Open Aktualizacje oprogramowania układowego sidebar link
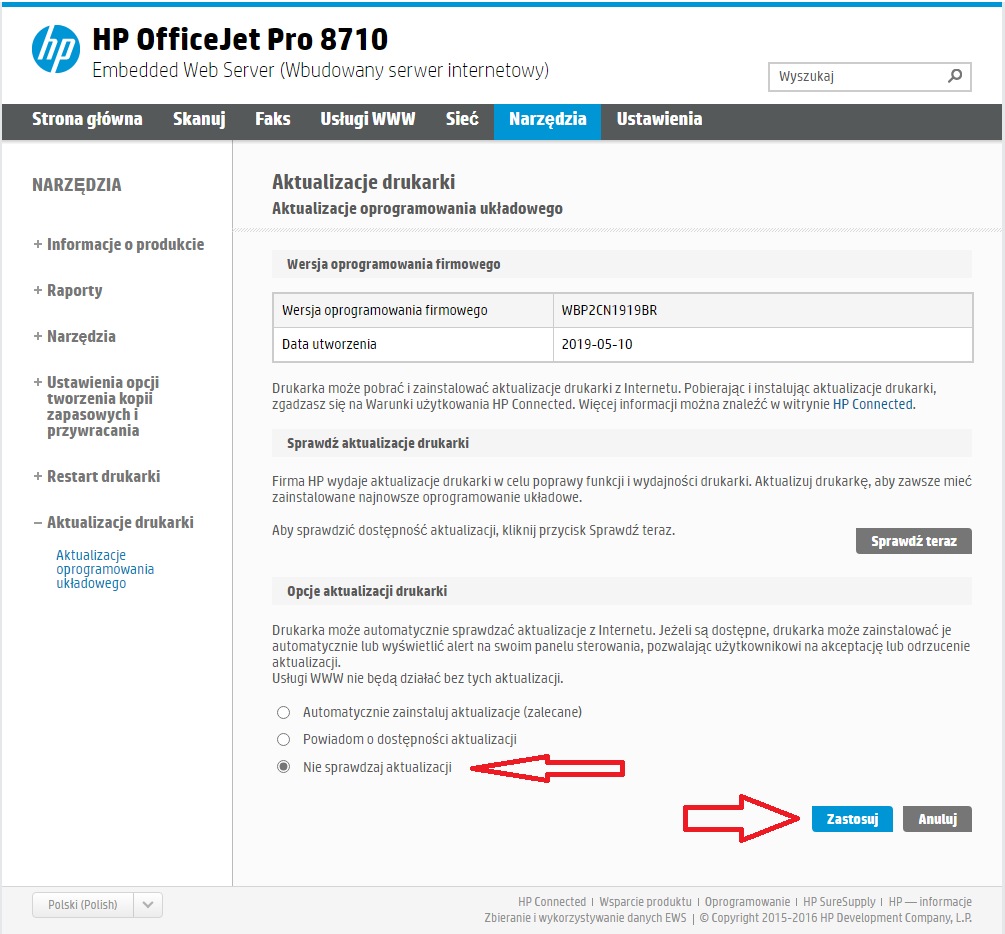Image resolution: width=1005 pixels, height=934 pixels. coord(105,569)
